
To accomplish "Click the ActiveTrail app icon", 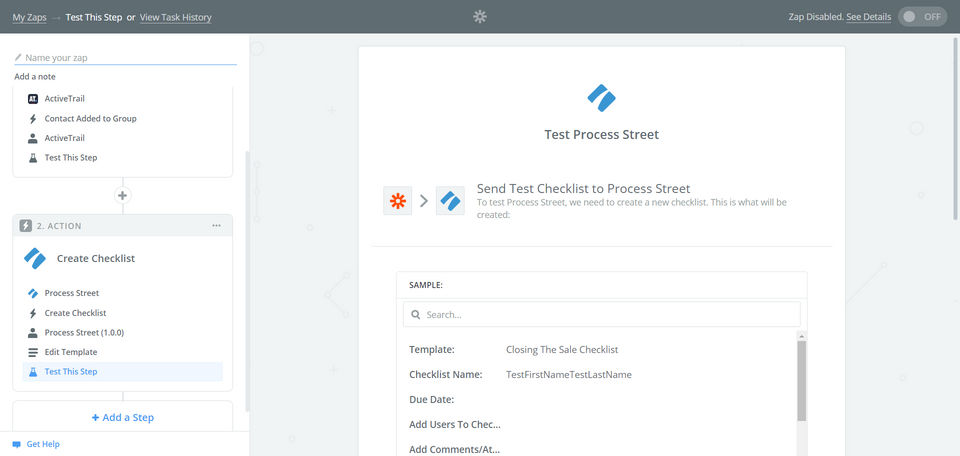I will point(33,99).
